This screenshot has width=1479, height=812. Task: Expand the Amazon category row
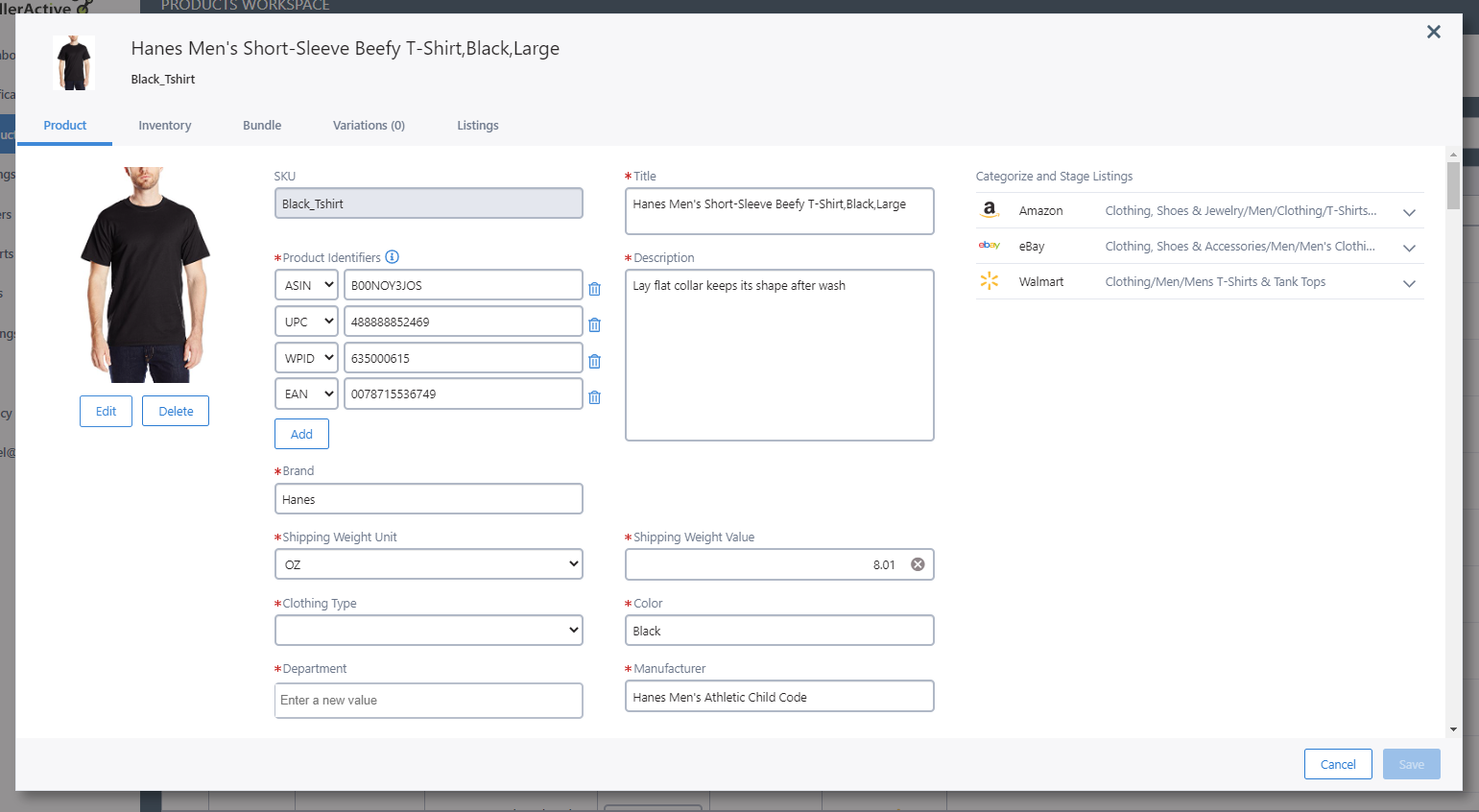[x=1409, y=212]
